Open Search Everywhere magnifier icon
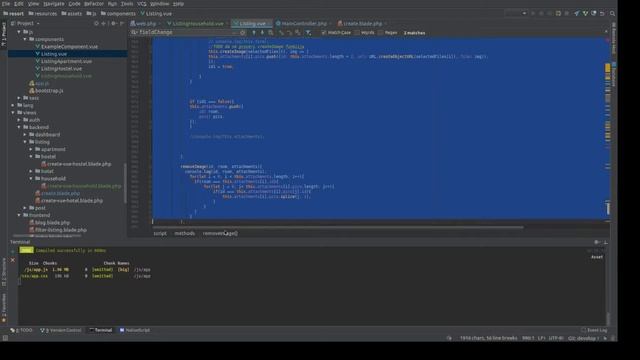640x360 pixels. tap(612, 13)
